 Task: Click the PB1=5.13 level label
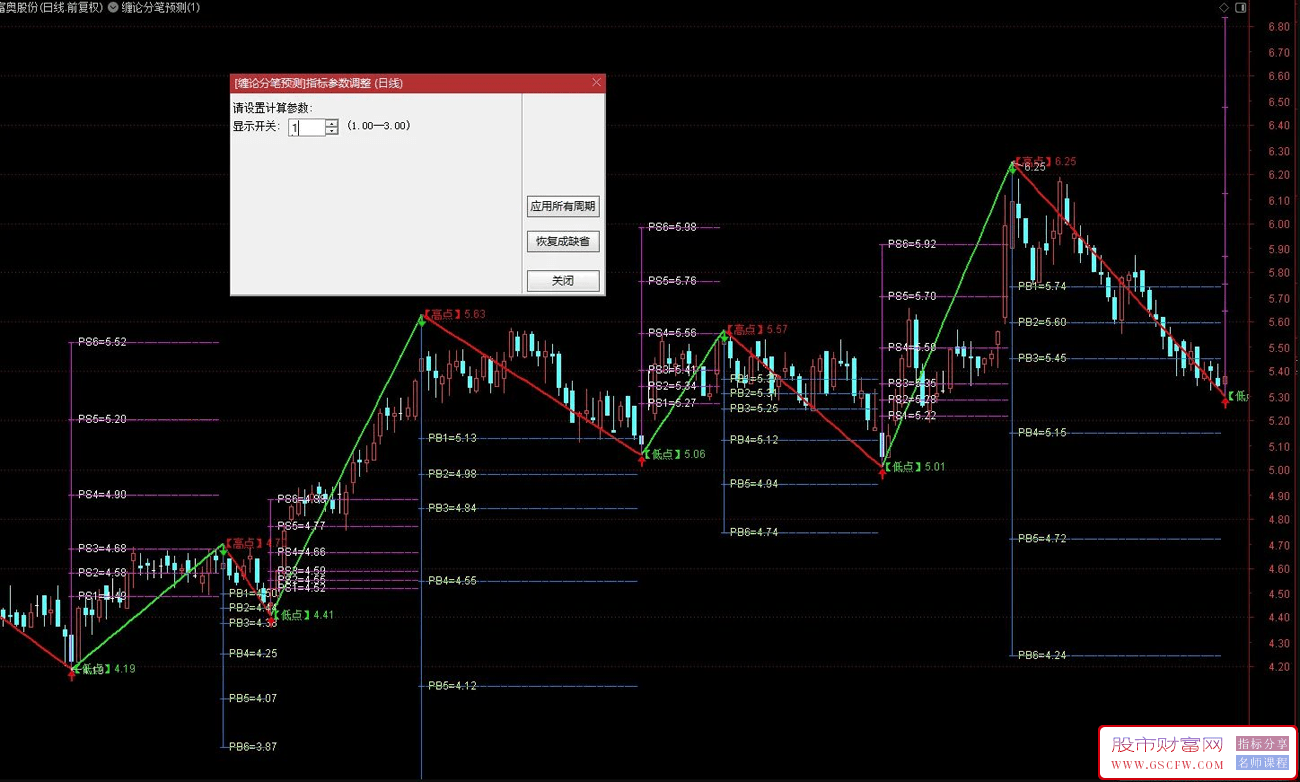point(452,438)
